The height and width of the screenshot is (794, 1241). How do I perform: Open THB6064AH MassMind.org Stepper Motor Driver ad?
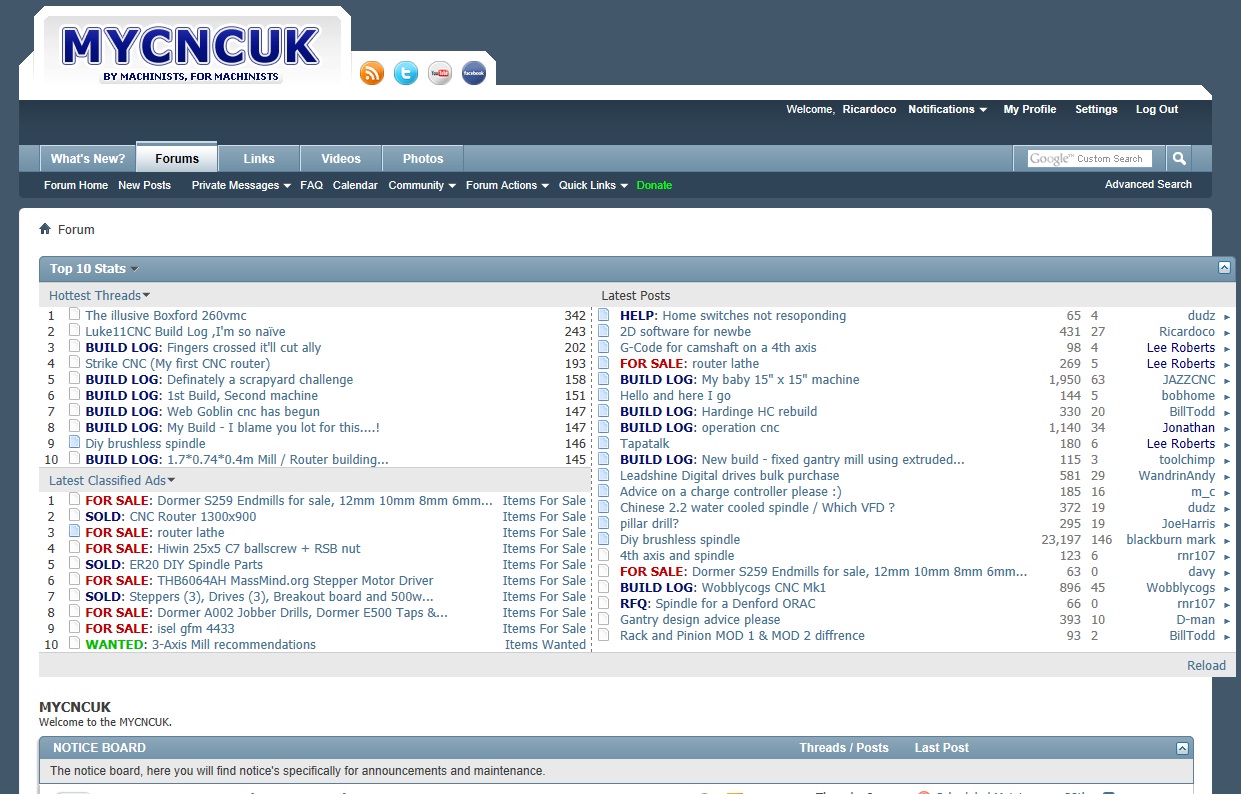[295, 580]
